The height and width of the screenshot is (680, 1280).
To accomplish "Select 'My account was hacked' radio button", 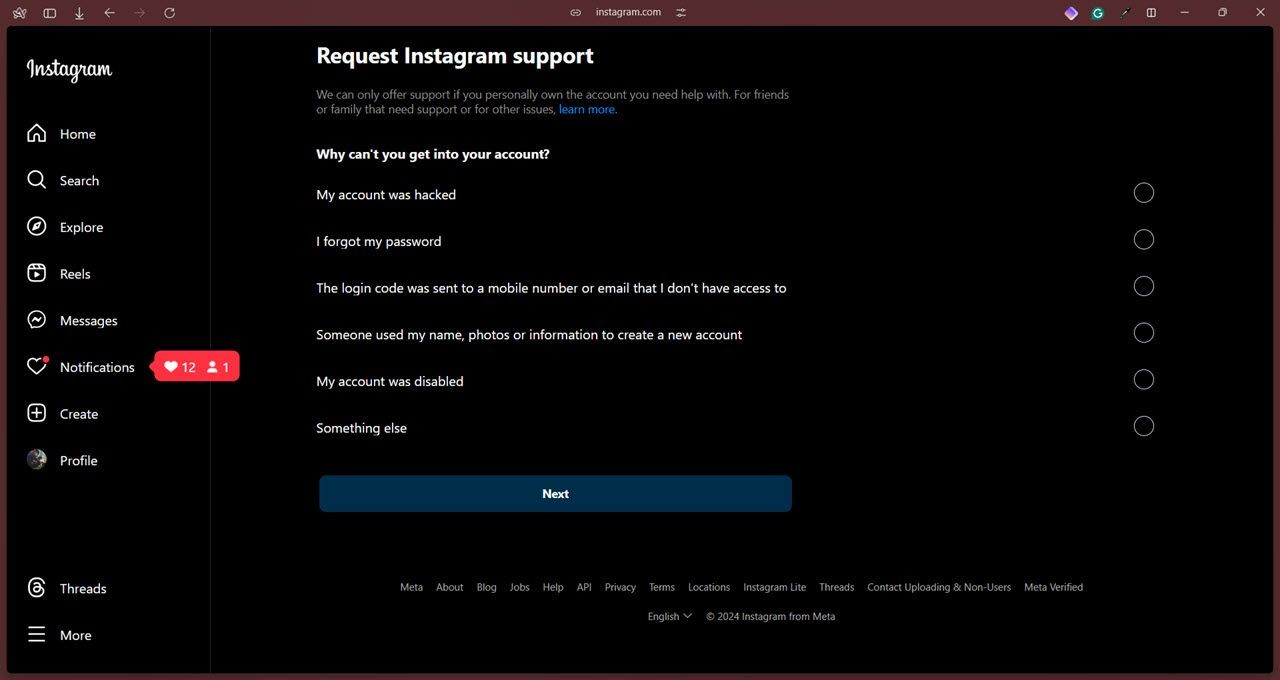I will point(1144,193).
